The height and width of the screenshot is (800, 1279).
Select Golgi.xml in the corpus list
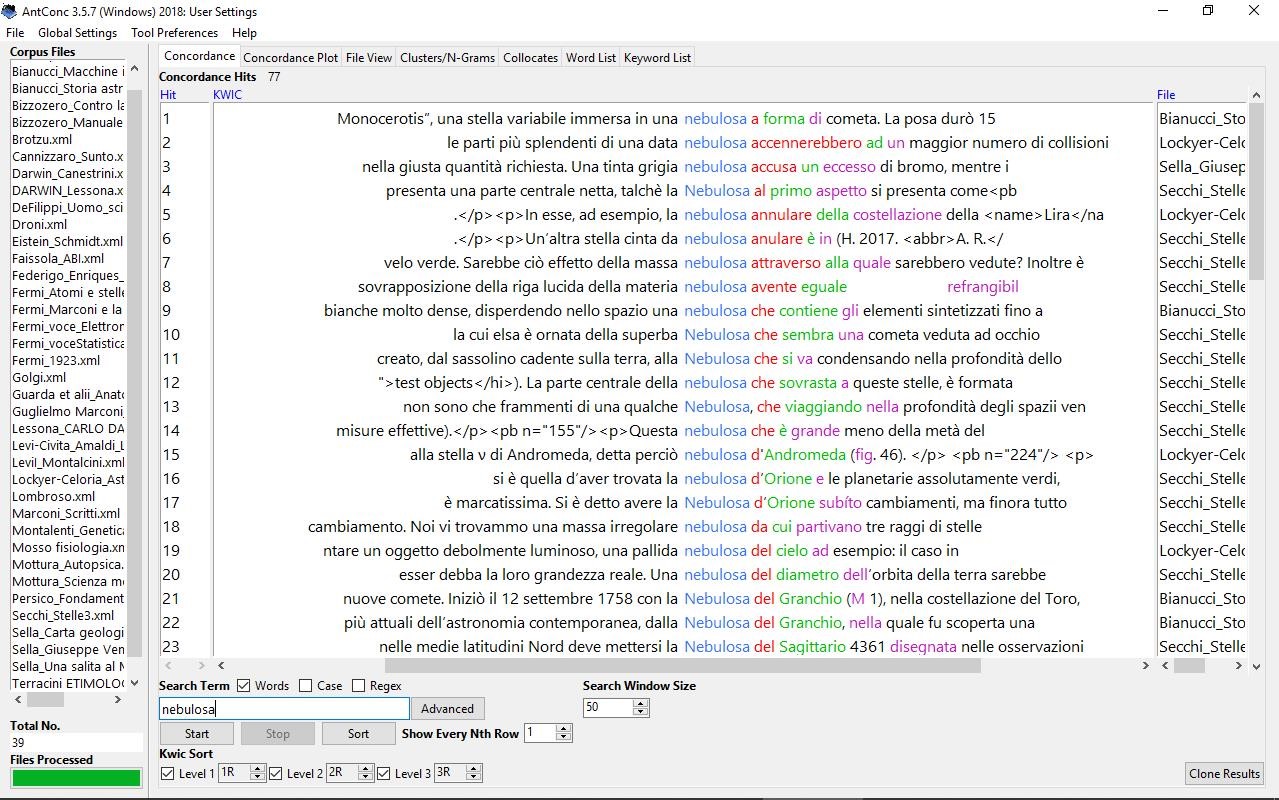(39, 378)
